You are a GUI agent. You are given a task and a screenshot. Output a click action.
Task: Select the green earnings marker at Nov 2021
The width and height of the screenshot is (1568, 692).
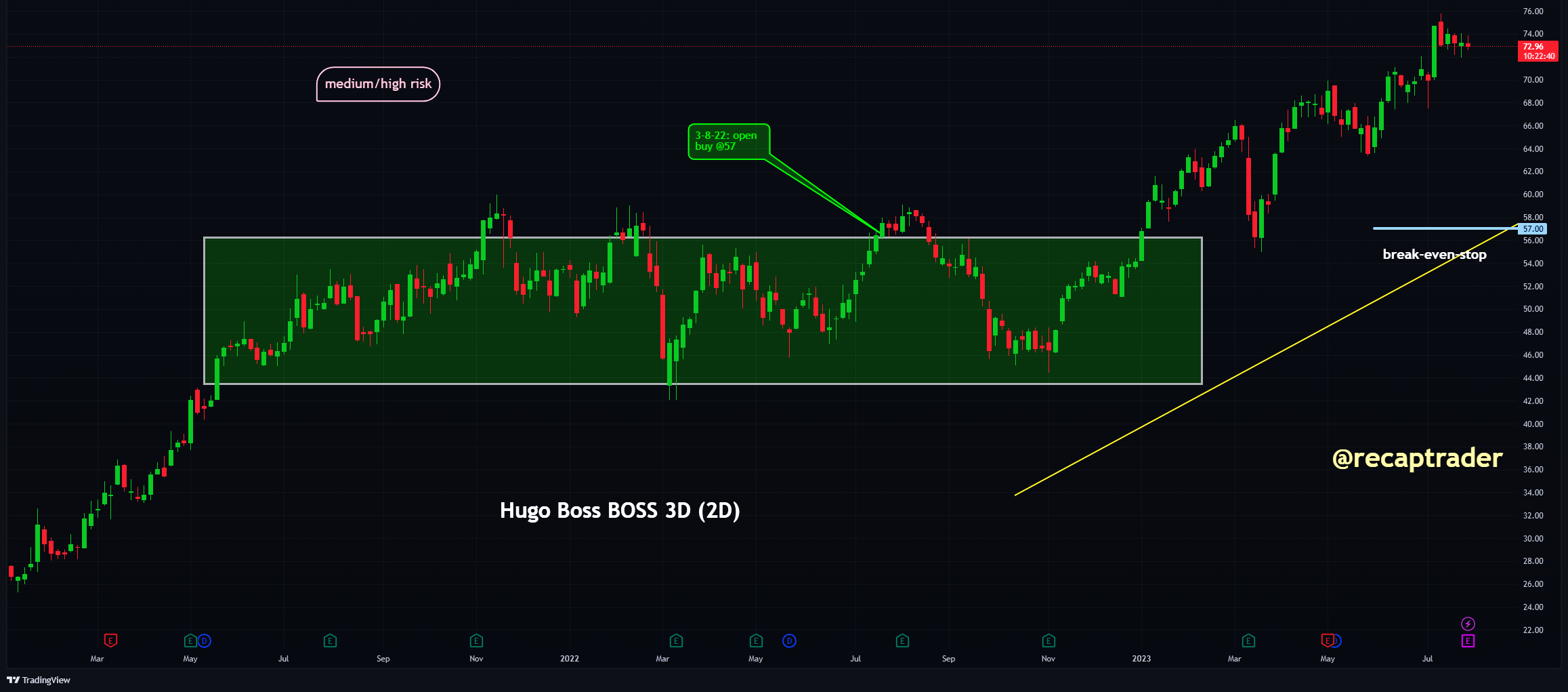pyautogui.click(x=476, y=640)
